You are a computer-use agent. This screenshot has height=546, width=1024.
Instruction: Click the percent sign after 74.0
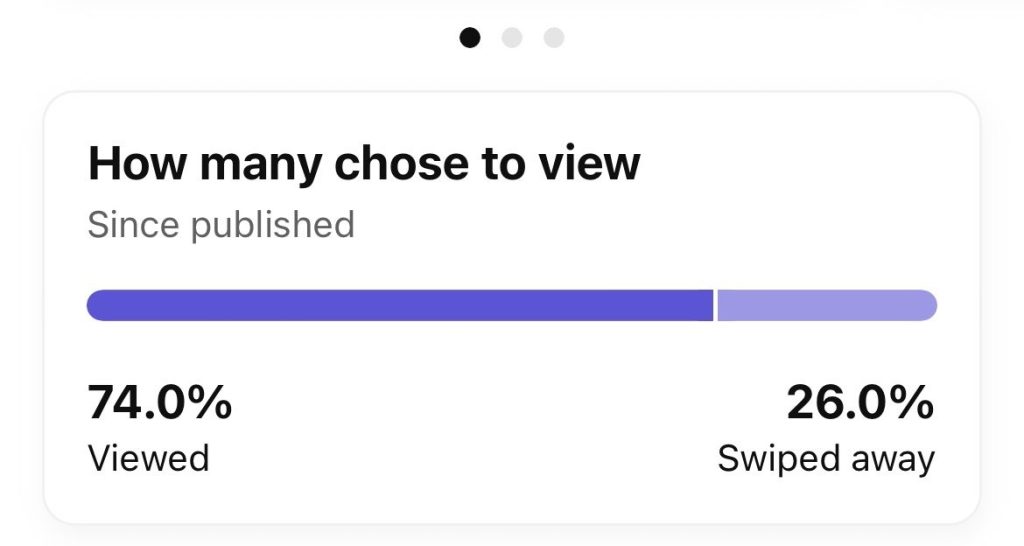click(212, 402)
